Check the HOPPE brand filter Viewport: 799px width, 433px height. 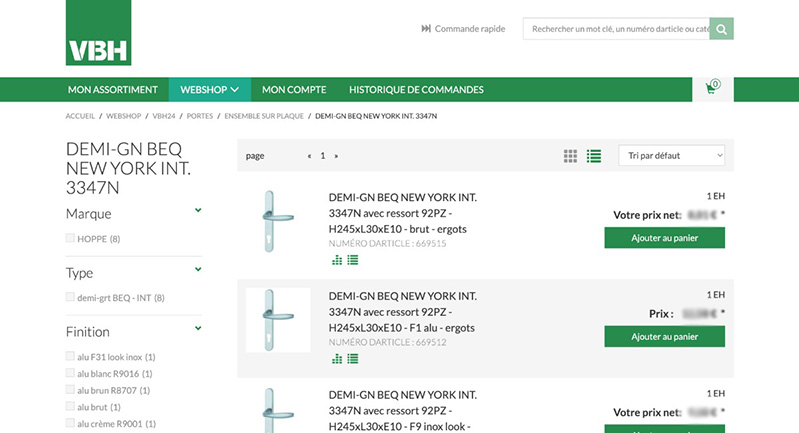pyautogui.click(x=70, y=238)
